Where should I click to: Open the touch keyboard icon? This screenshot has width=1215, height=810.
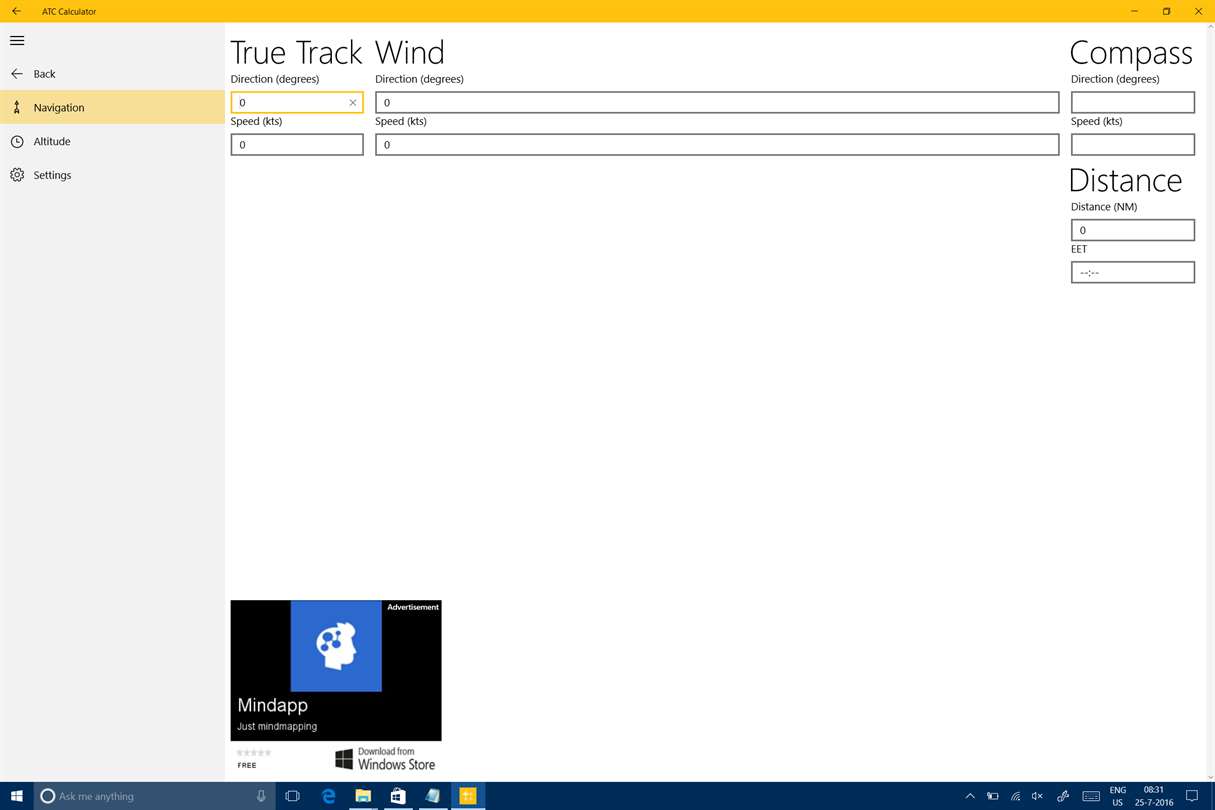(x=1091, y=796)
